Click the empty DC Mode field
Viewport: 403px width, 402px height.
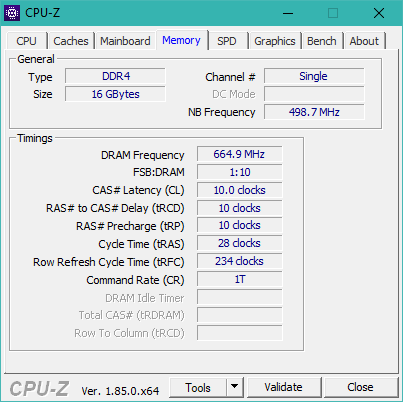pos(314,94)
